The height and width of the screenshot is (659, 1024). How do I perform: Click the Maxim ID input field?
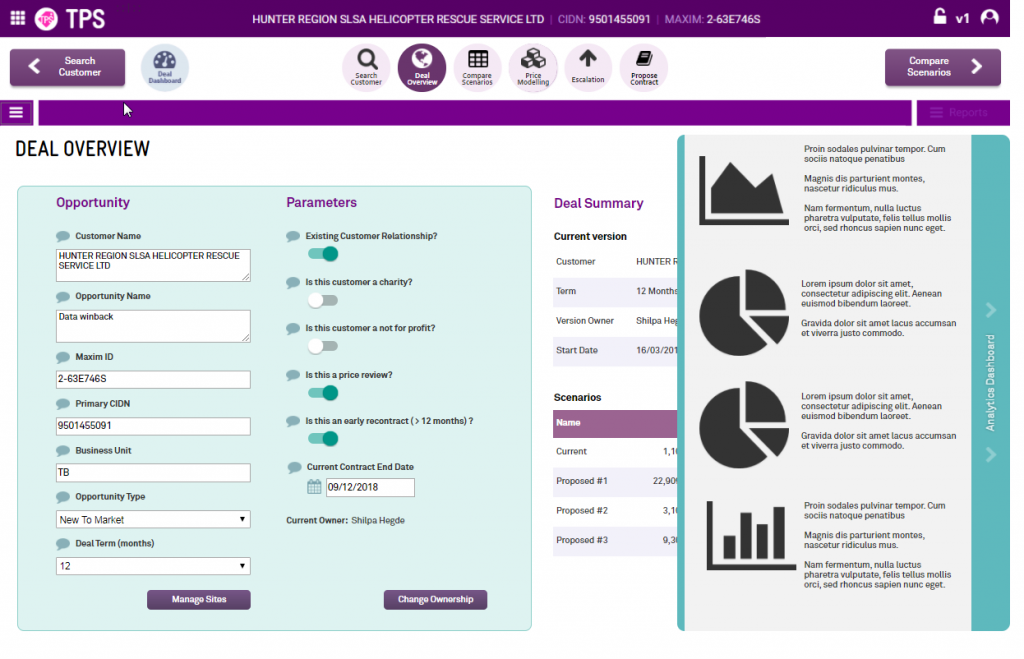[153, 380]
